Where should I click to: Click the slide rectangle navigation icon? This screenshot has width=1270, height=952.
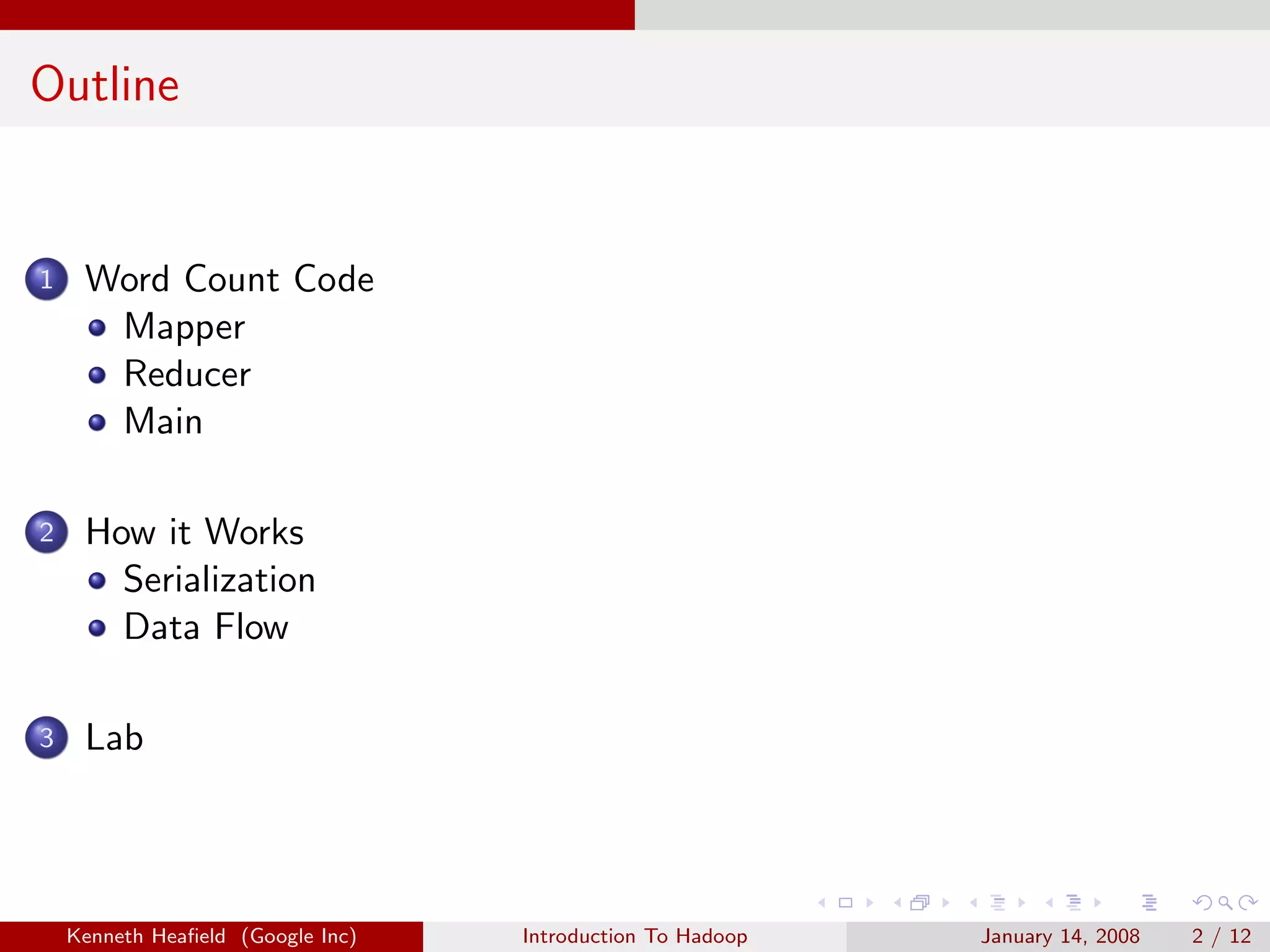845,903
